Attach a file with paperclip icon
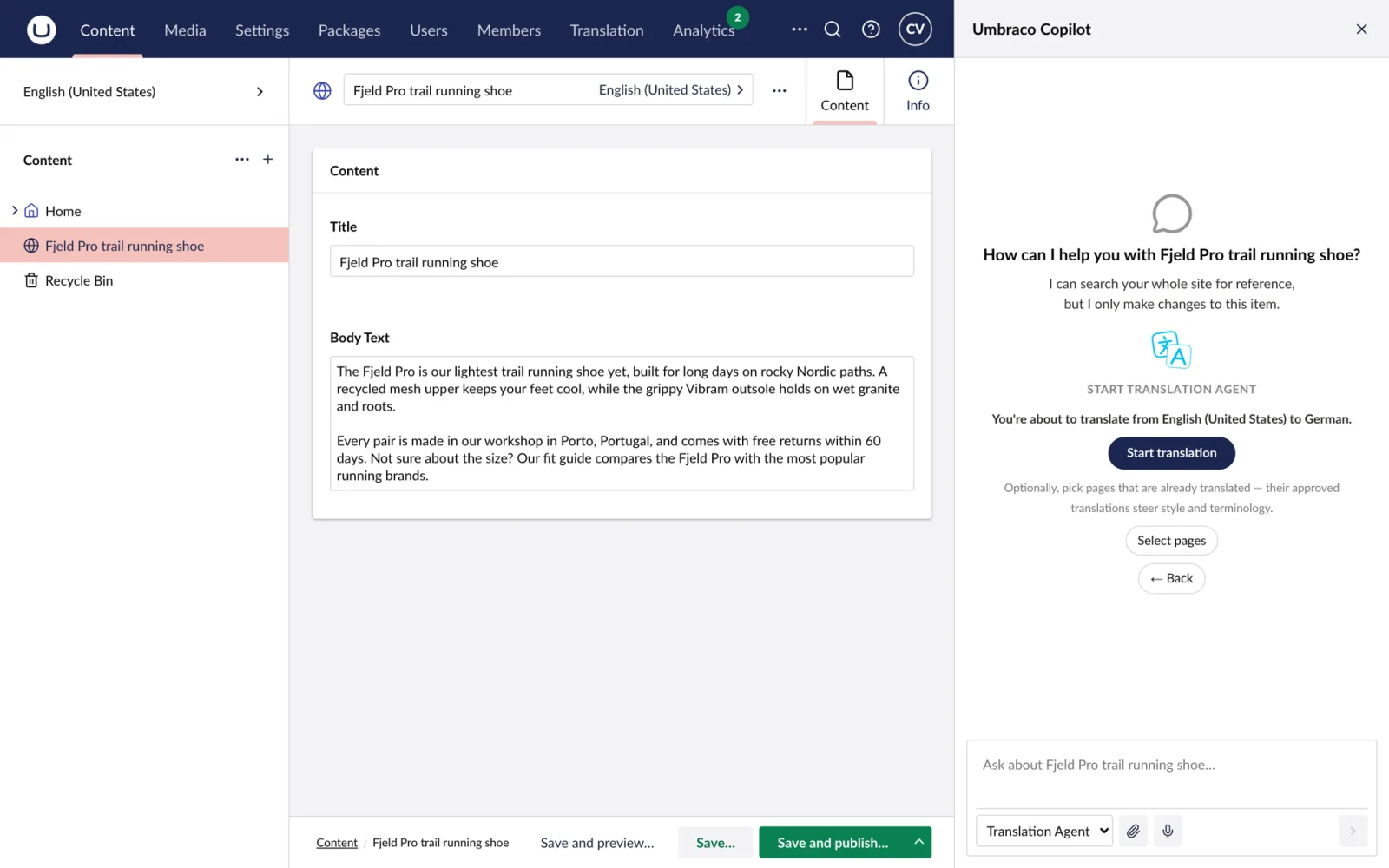The height and width of the screenshot is (868, 1389). pos(1133,831)
